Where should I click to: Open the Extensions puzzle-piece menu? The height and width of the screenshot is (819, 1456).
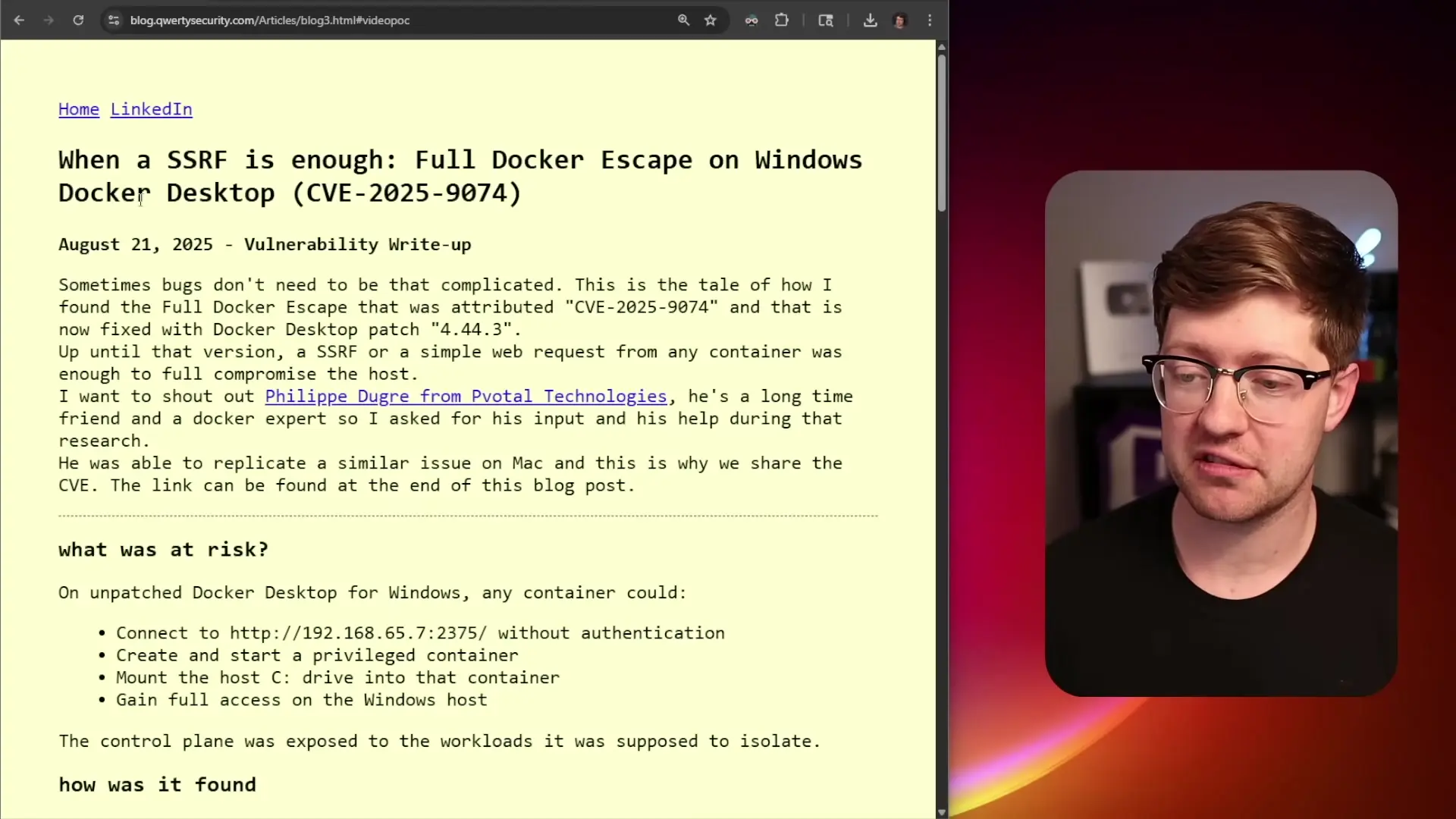782,20
